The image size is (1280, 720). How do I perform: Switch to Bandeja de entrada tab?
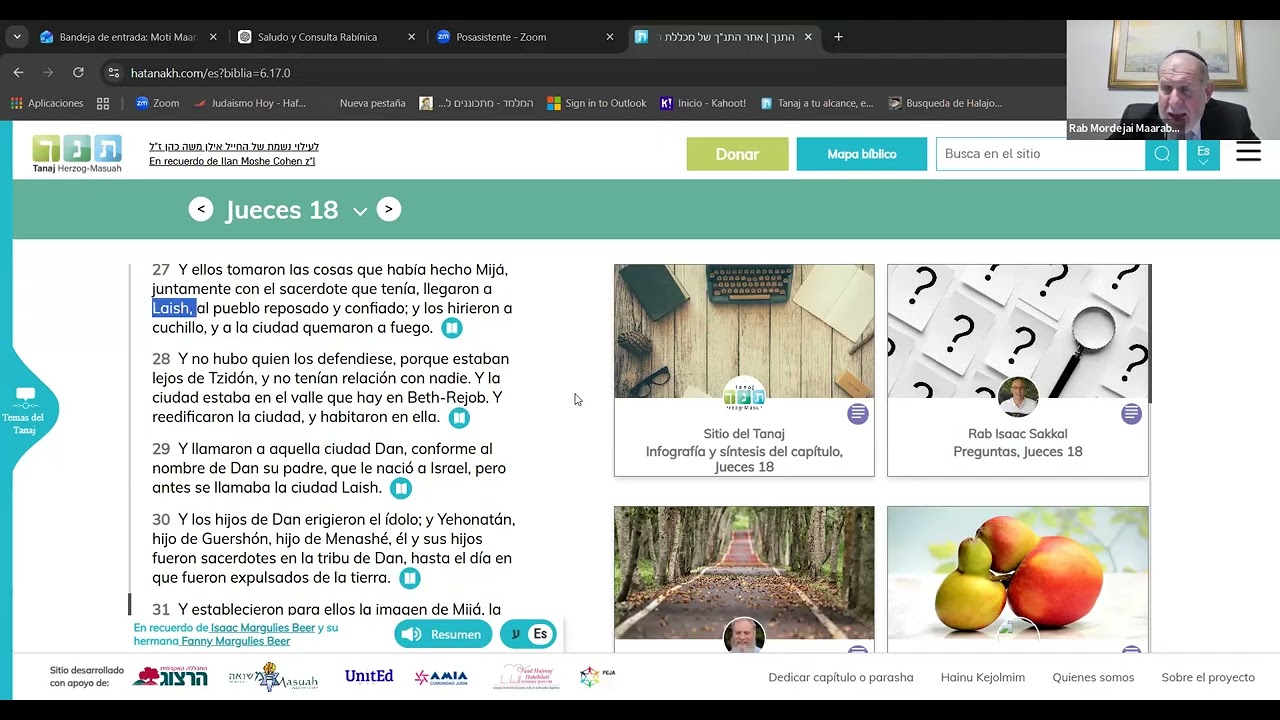click(x=127, y=37)
